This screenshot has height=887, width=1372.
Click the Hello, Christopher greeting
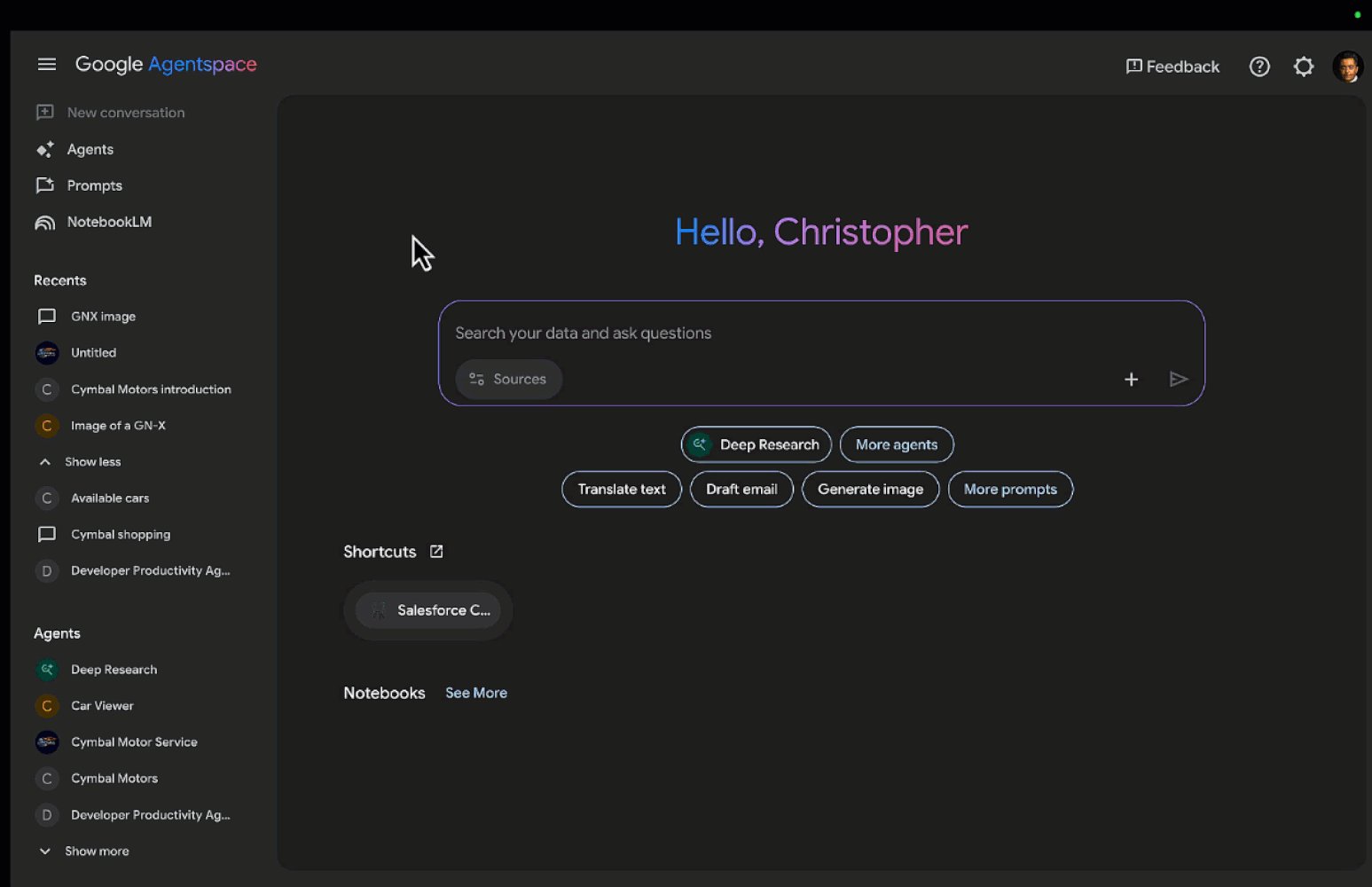(x=821, y=232)
